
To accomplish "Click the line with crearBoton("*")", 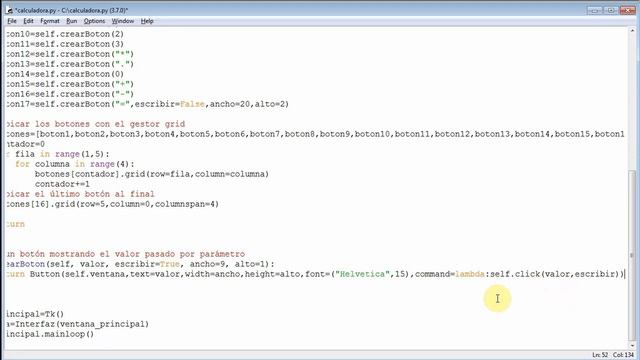I will [70, 54].
